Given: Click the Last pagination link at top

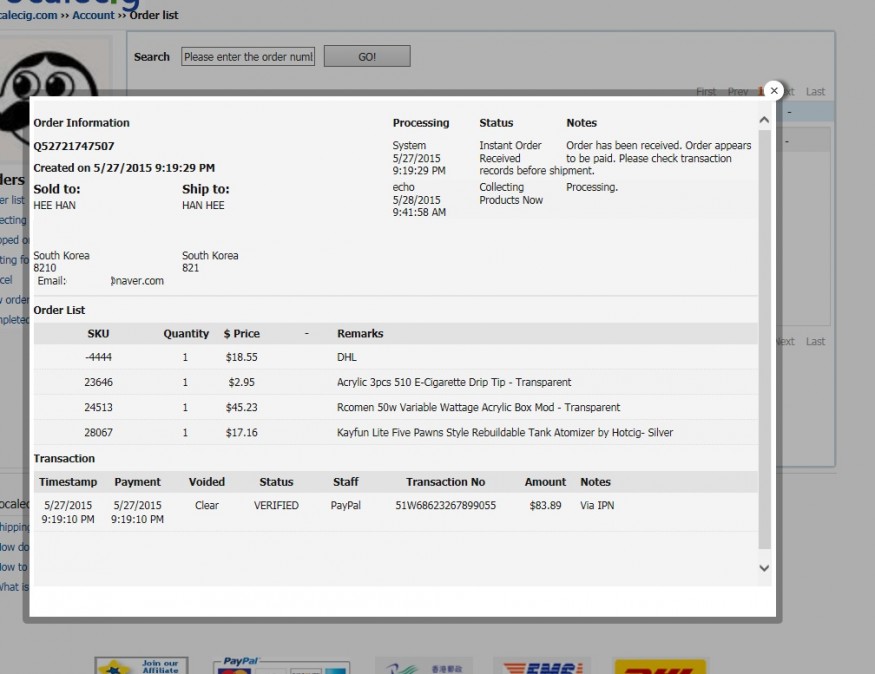Looking at the screenshot, I should 815,92.
